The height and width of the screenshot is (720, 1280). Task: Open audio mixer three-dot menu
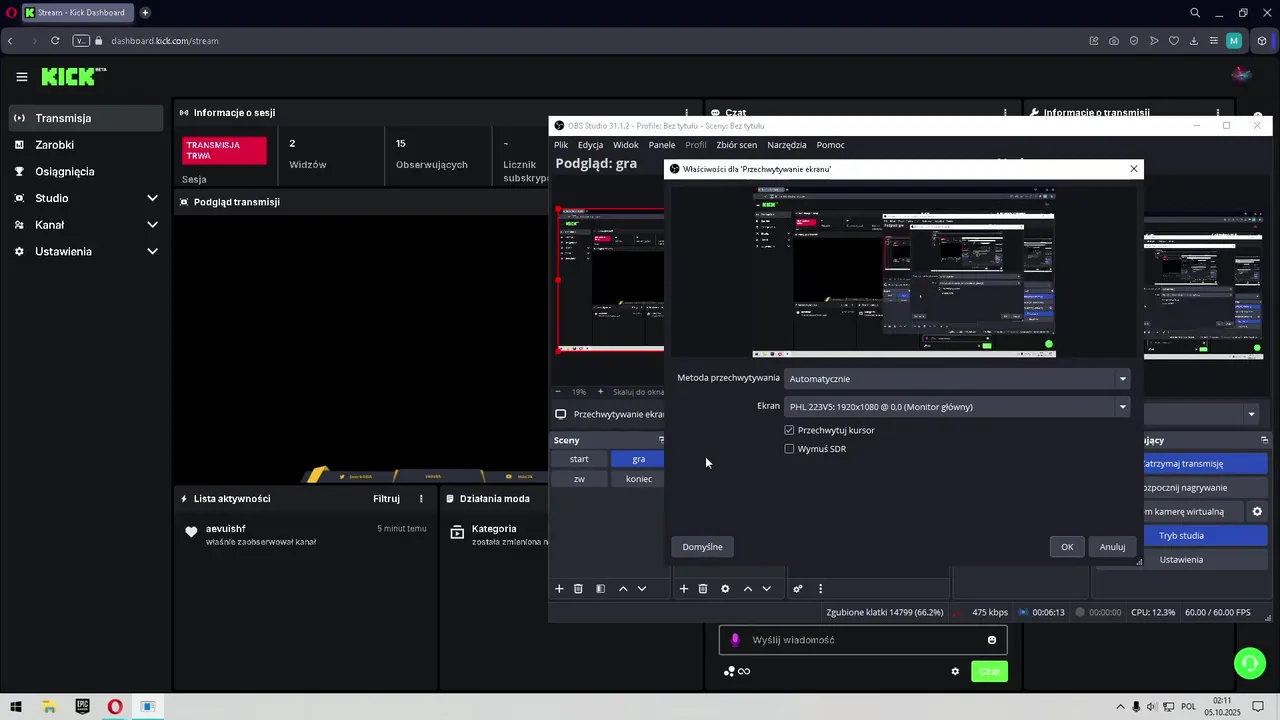pyautogui.click(x=820, y=589)
